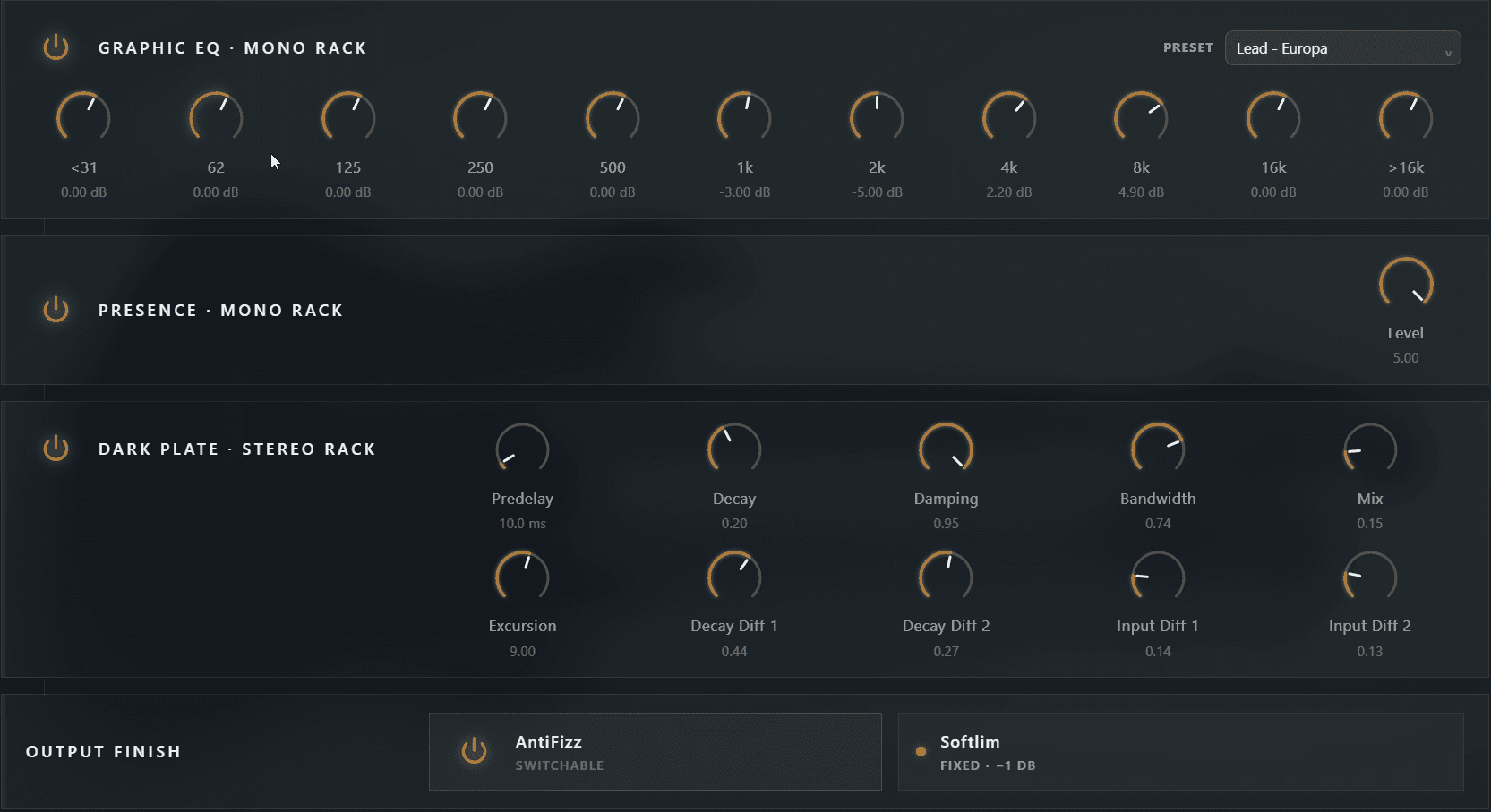Click the <31 band EQ knob
1491x812 pixels.
(83, 118)
